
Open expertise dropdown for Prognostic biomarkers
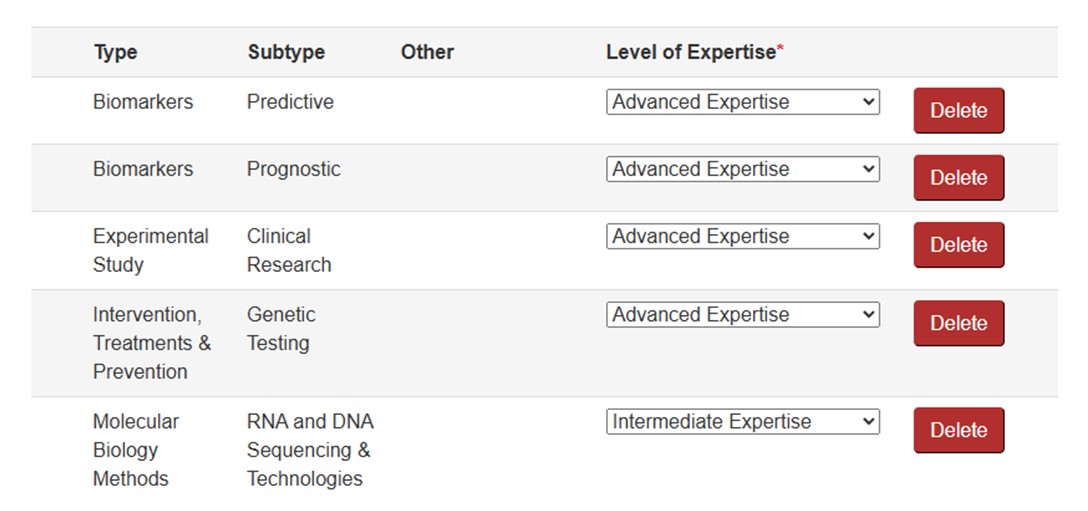[742, 169]
